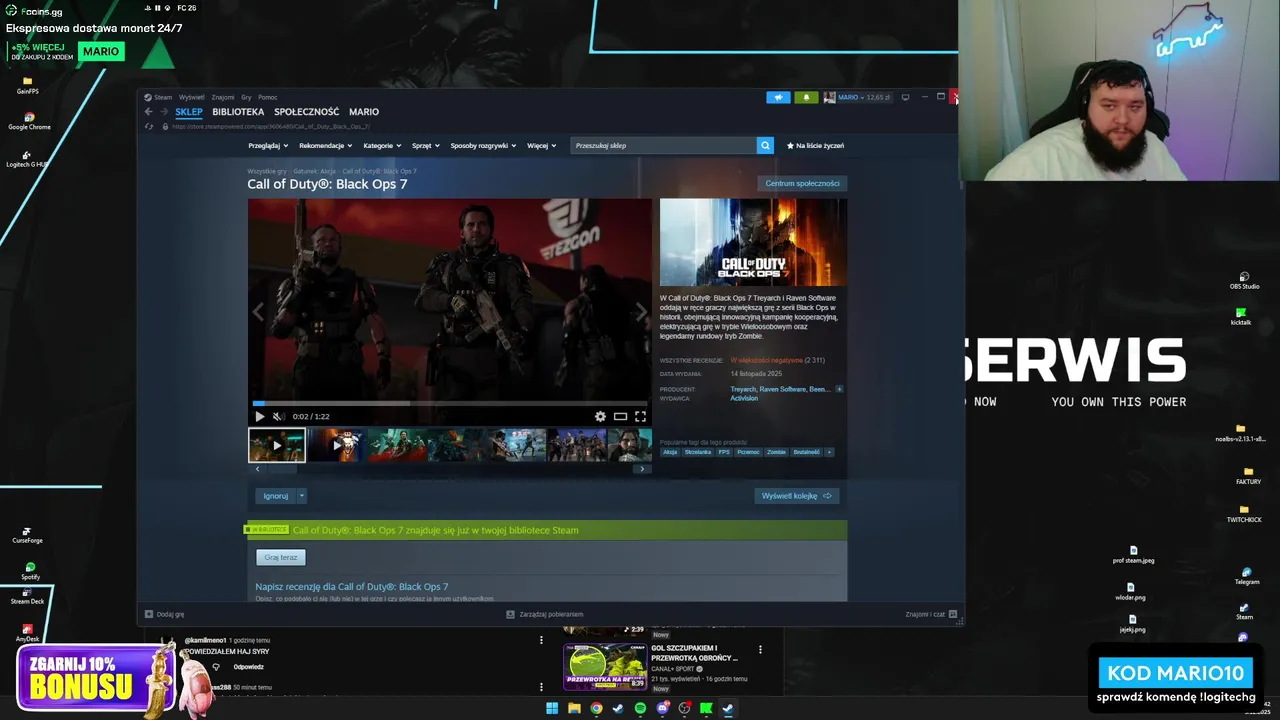
Task: Focus the Przeszukaj sklep search field
Action: 664,146
